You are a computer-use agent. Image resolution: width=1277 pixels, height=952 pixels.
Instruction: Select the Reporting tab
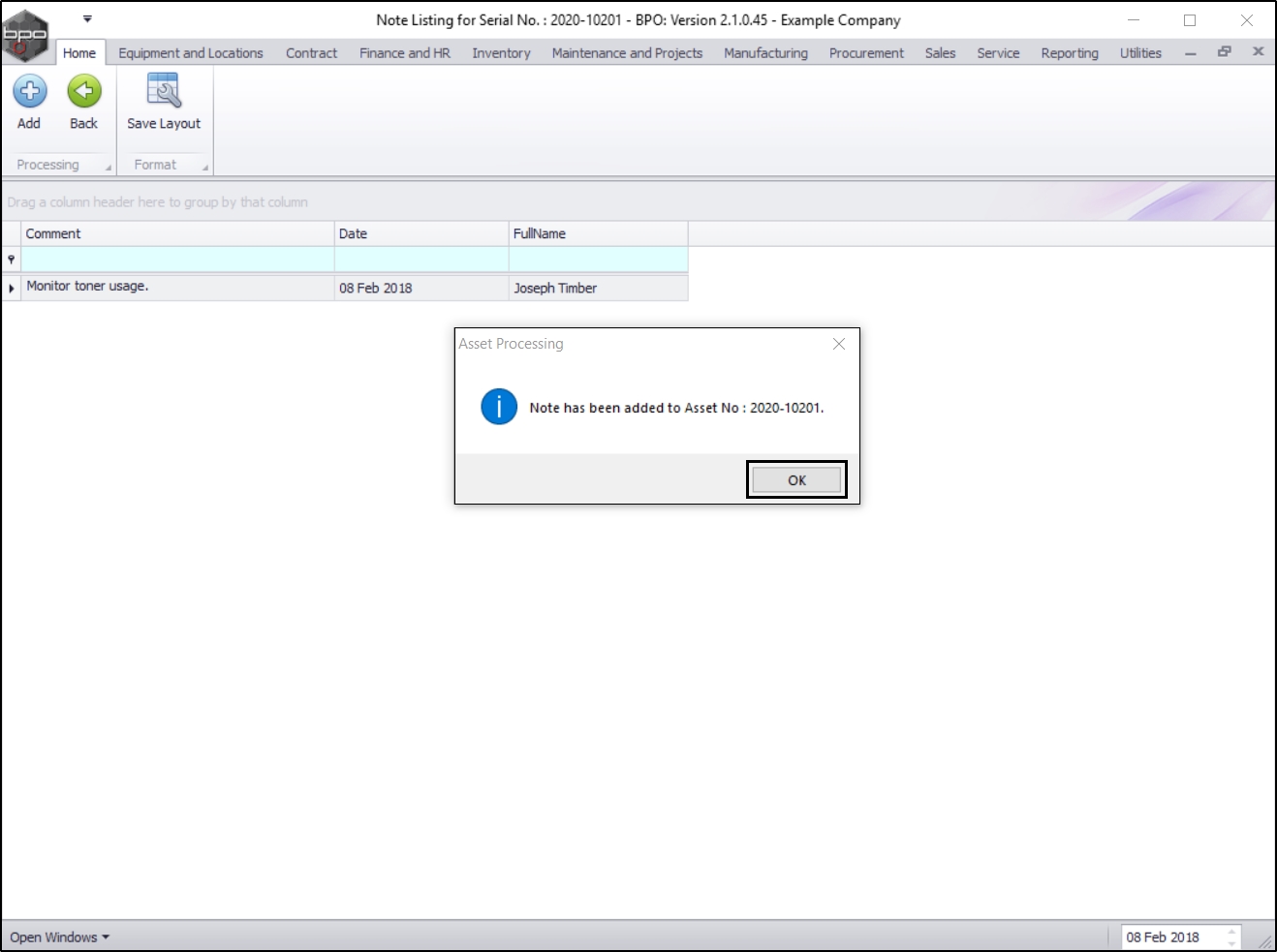click(1070, 53)
